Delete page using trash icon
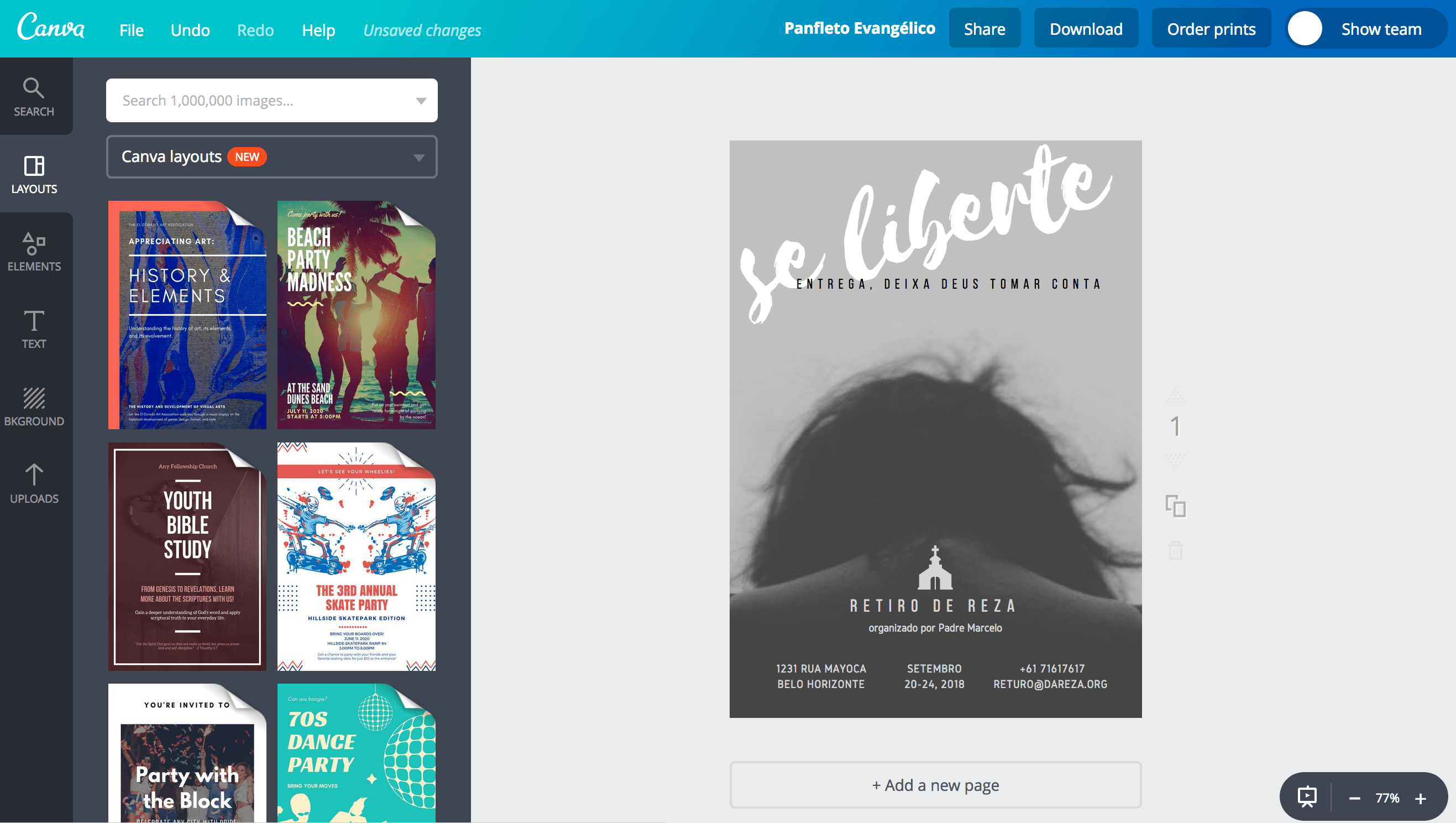1456x823 pixels. click(x=1176, y=550)
